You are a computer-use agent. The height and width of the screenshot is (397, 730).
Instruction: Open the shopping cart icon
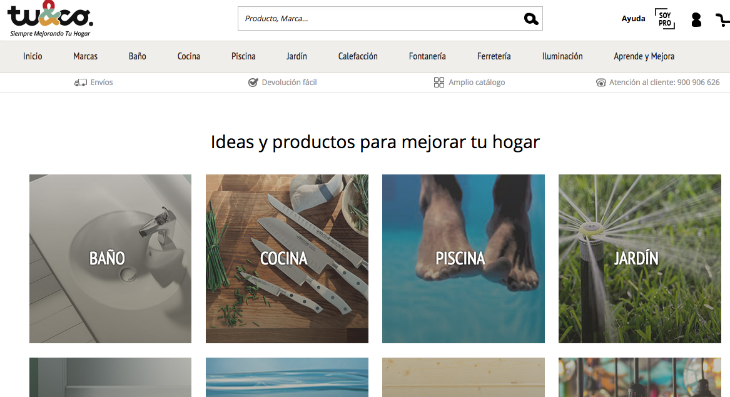pyautogui.click(x=723, y=20)
